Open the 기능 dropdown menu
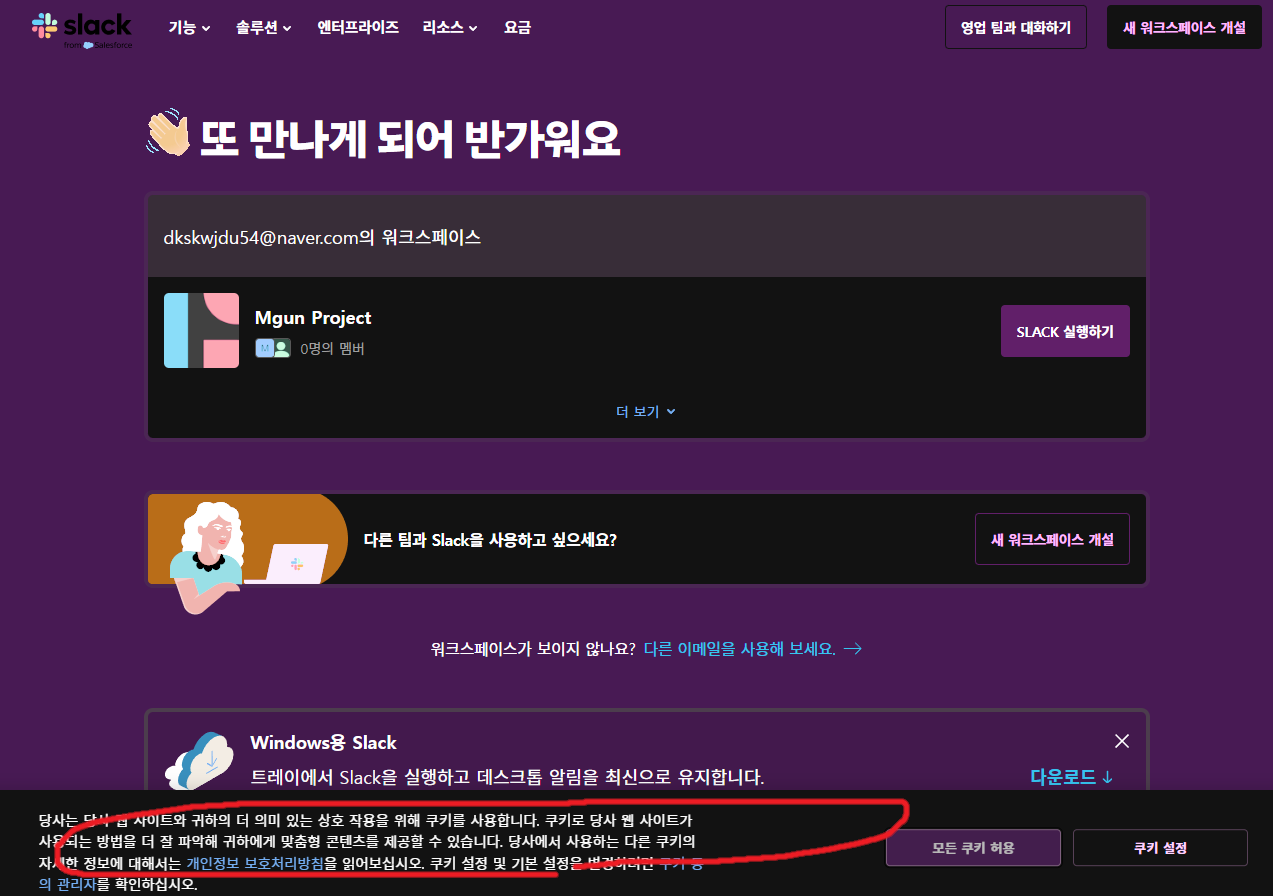Viewport: 1273px width, 896px height. [189, 28]
